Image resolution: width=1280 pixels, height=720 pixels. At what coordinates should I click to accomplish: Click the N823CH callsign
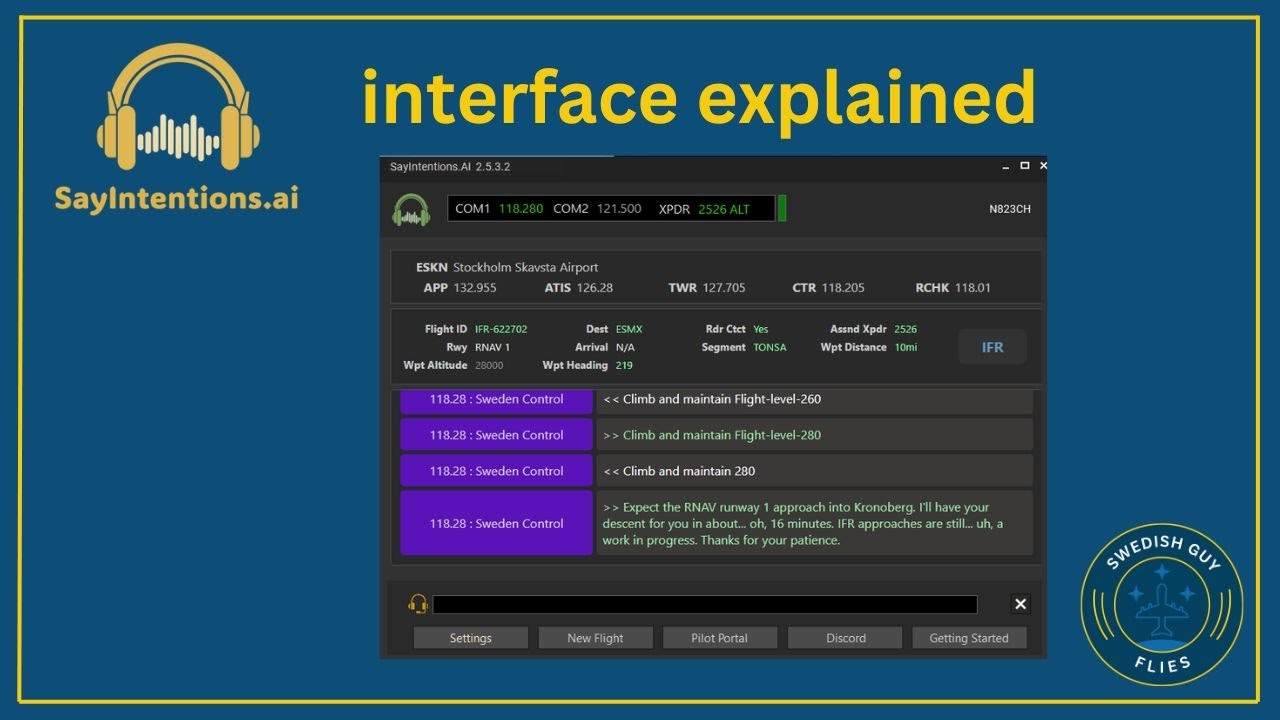1010,209
